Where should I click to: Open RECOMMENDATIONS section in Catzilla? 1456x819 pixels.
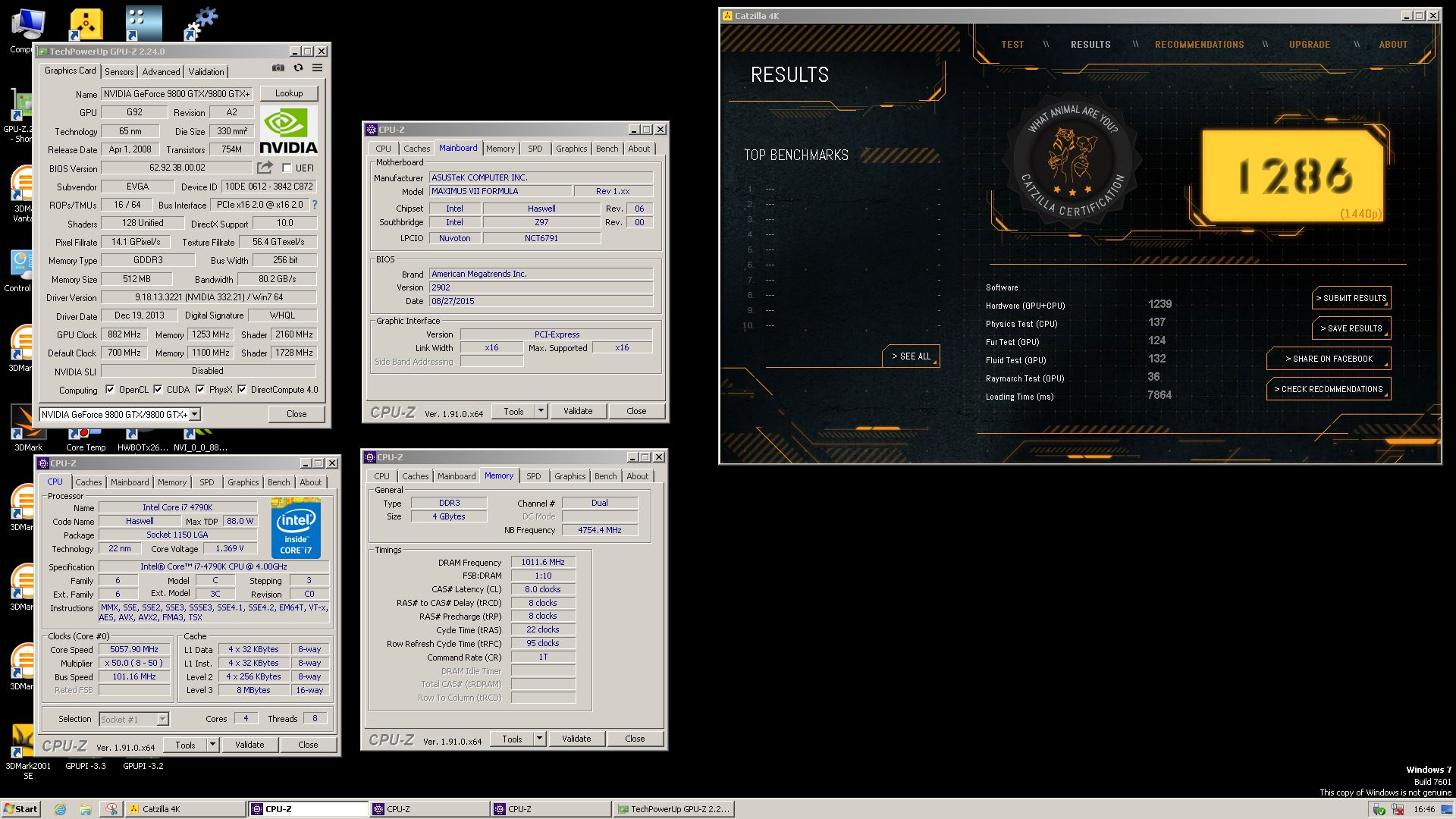[1199, 45]
